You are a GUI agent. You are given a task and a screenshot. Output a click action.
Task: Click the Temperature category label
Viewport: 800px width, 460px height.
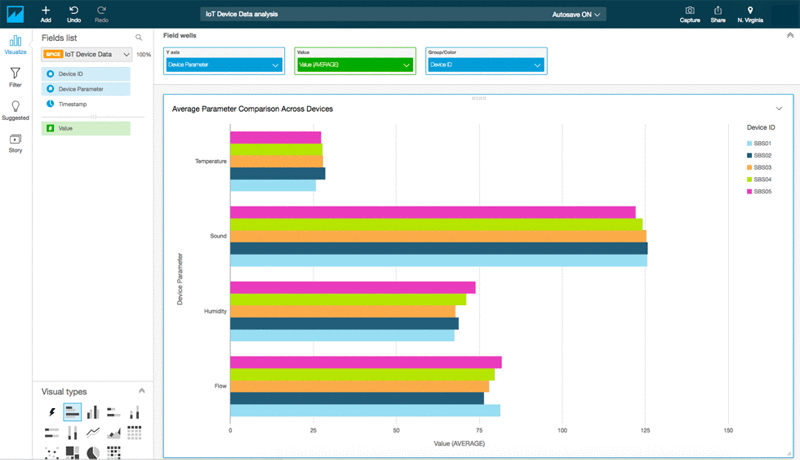pos(211,161)
